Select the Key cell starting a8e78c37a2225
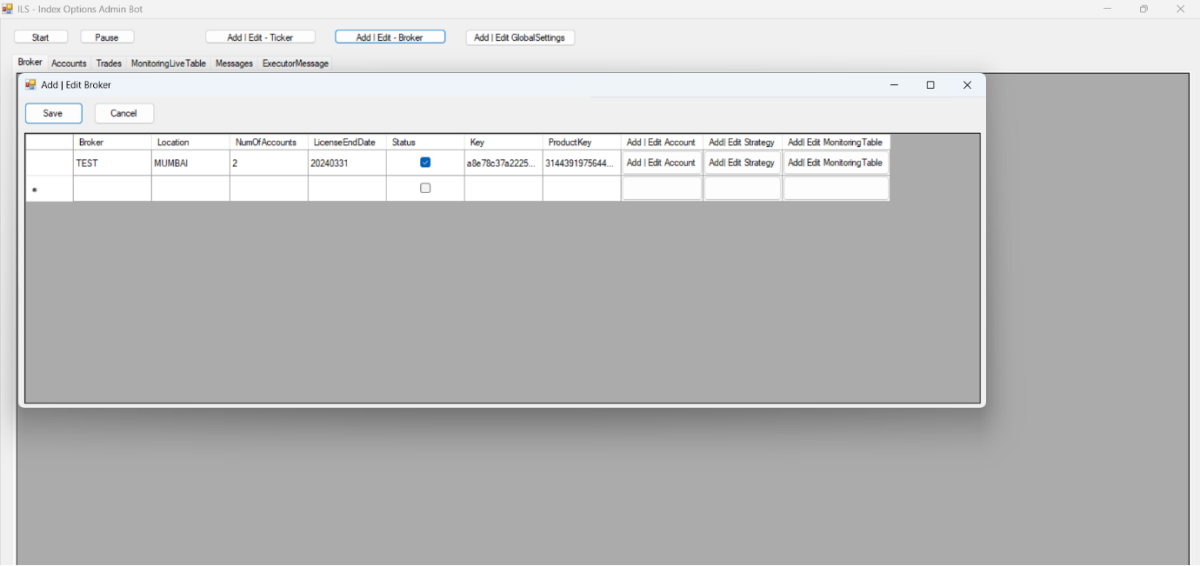This screenshot has height=566, width=1200. tap(503, 162)
